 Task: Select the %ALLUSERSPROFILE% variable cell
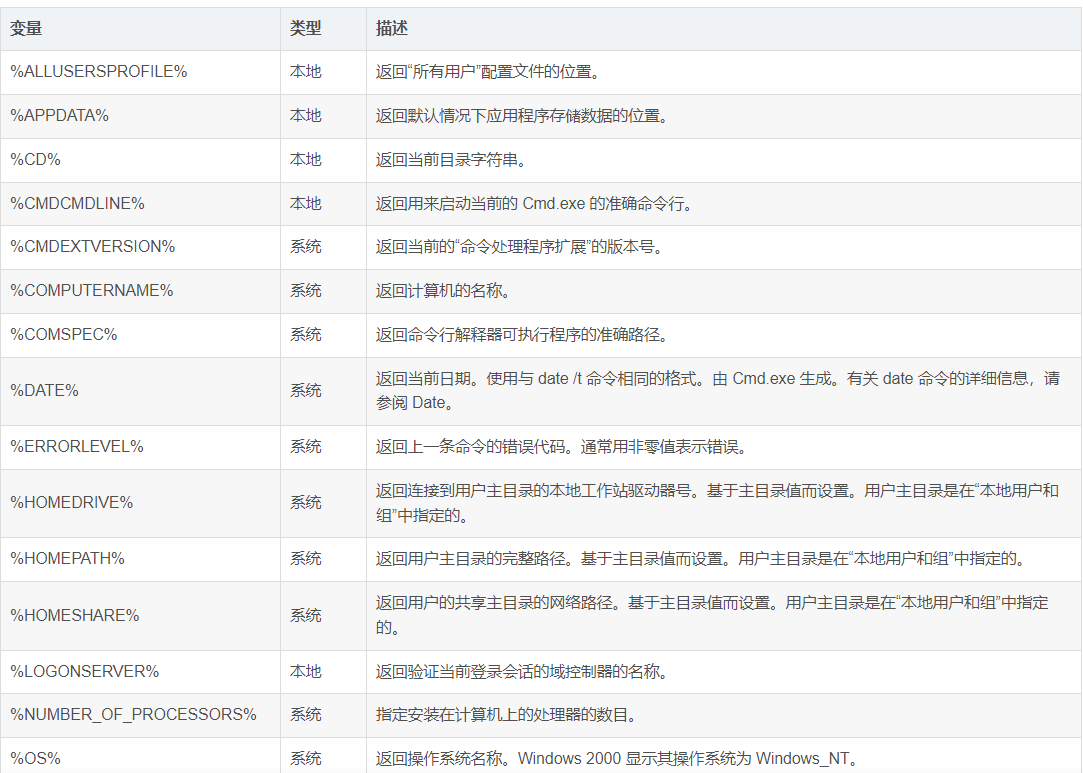99,72
